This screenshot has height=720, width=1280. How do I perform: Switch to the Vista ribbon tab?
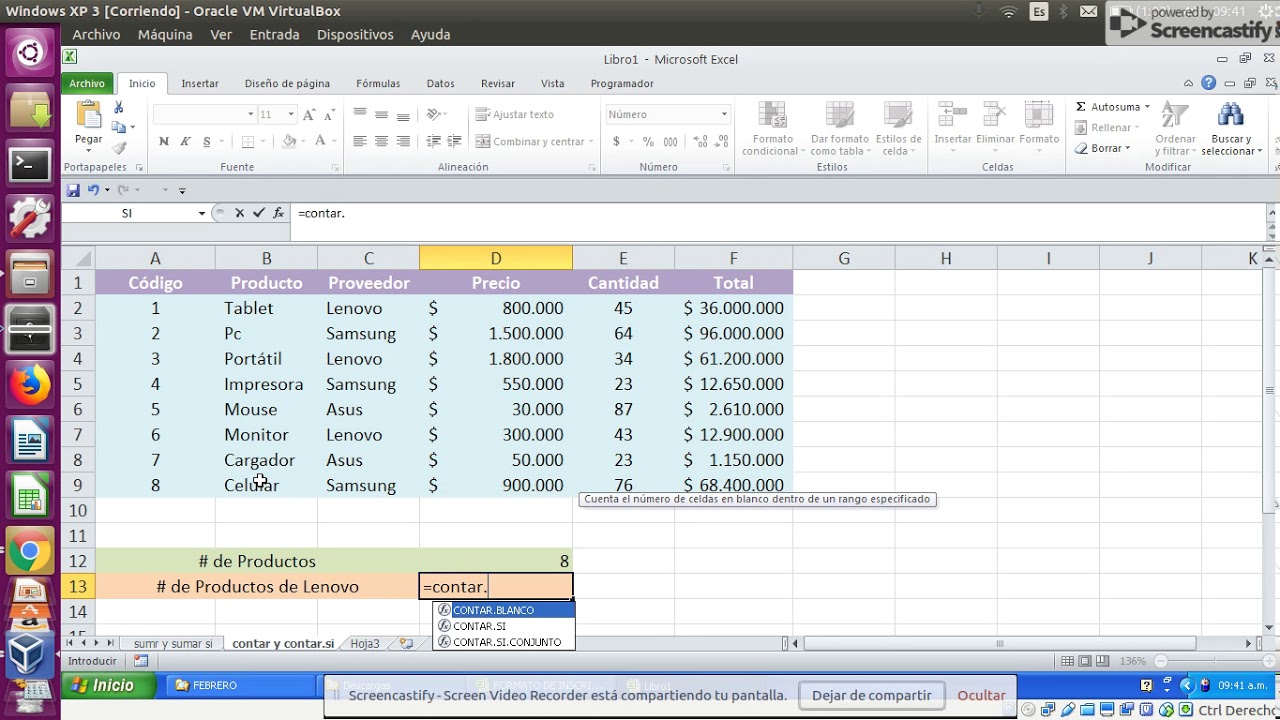(552, 84)
